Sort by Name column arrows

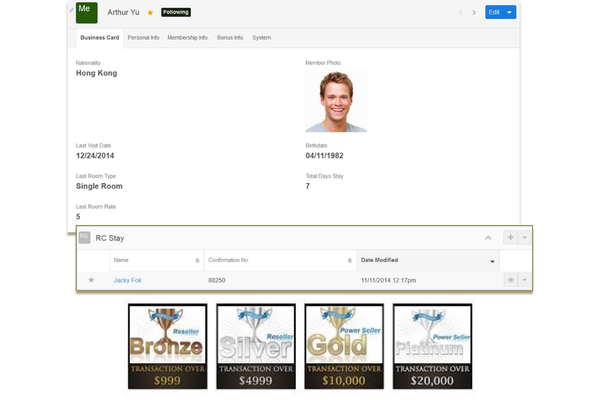tap(197, 261)
